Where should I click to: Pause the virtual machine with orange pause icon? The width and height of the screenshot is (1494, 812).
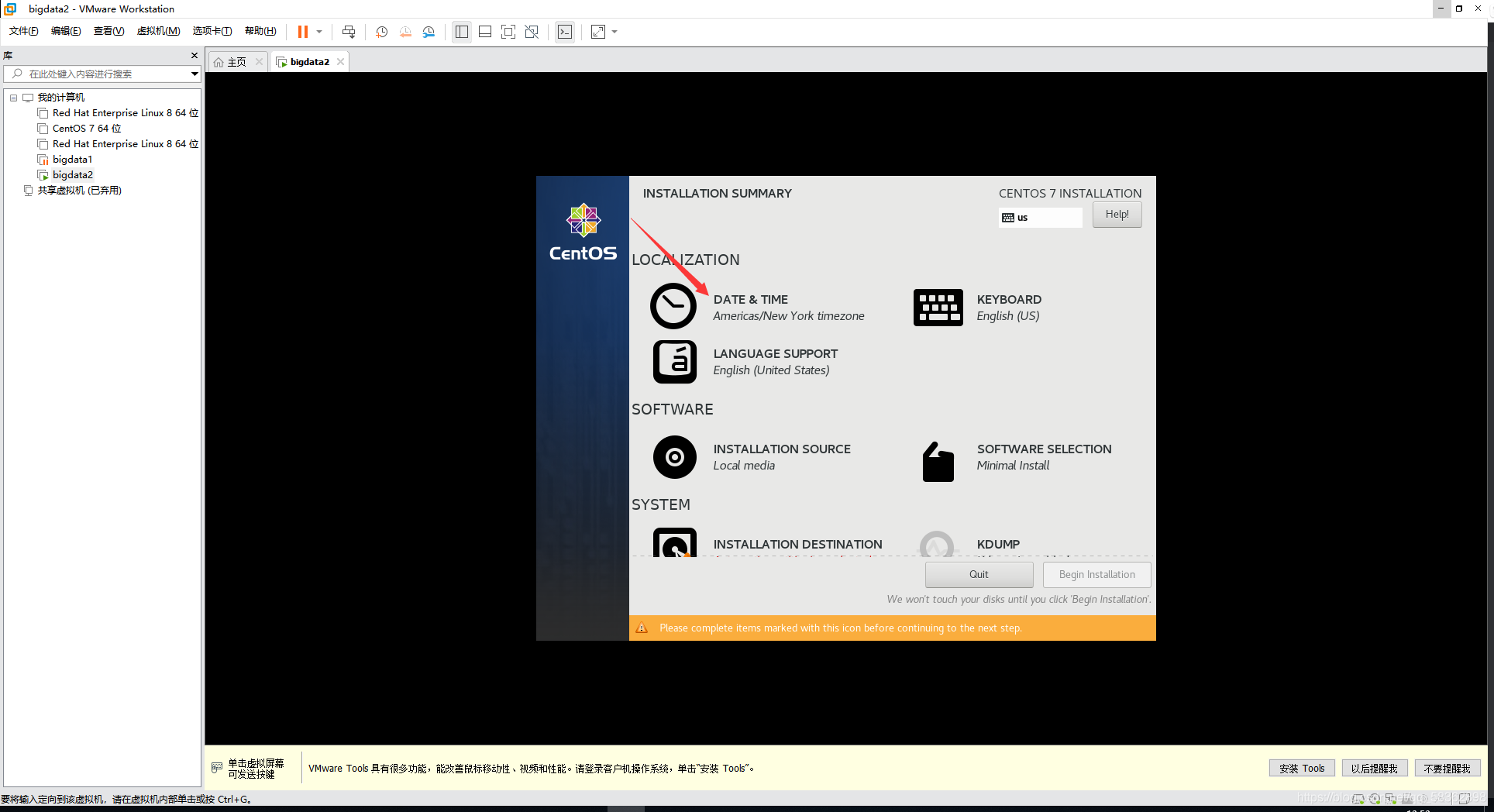[303, 32]
